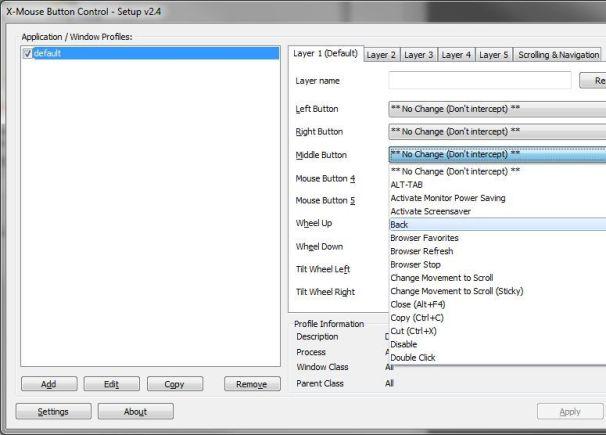Image resolution: width=606 pixels, height=435 pixels.
Task: Open the Right Button dropdown
Action: pyautogui.click(x=497, y=132)
